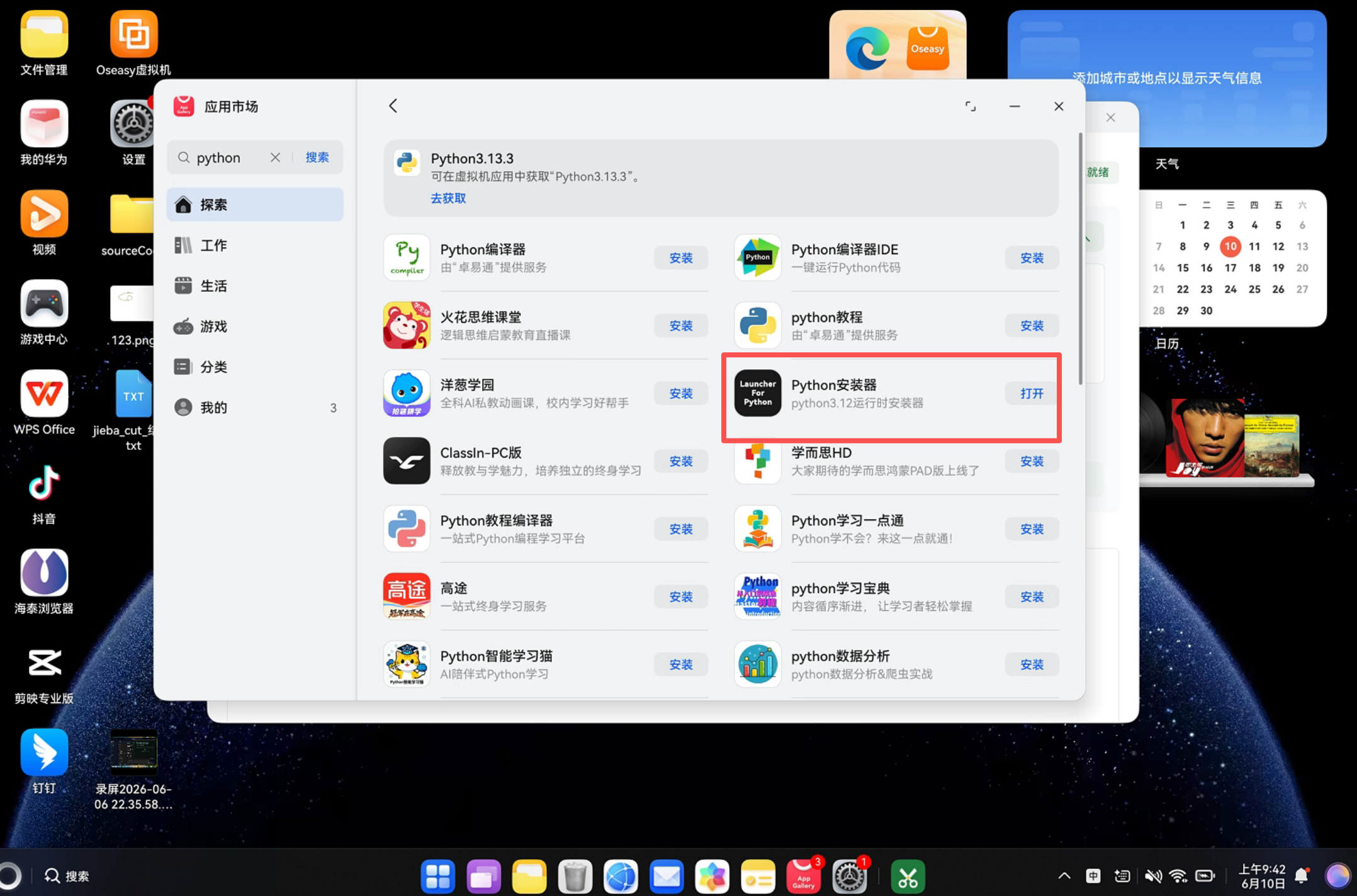Click the muted volume tray icon
Image resolution: width=1357 pixels, height=896 pixels.
pos(1153,876)
